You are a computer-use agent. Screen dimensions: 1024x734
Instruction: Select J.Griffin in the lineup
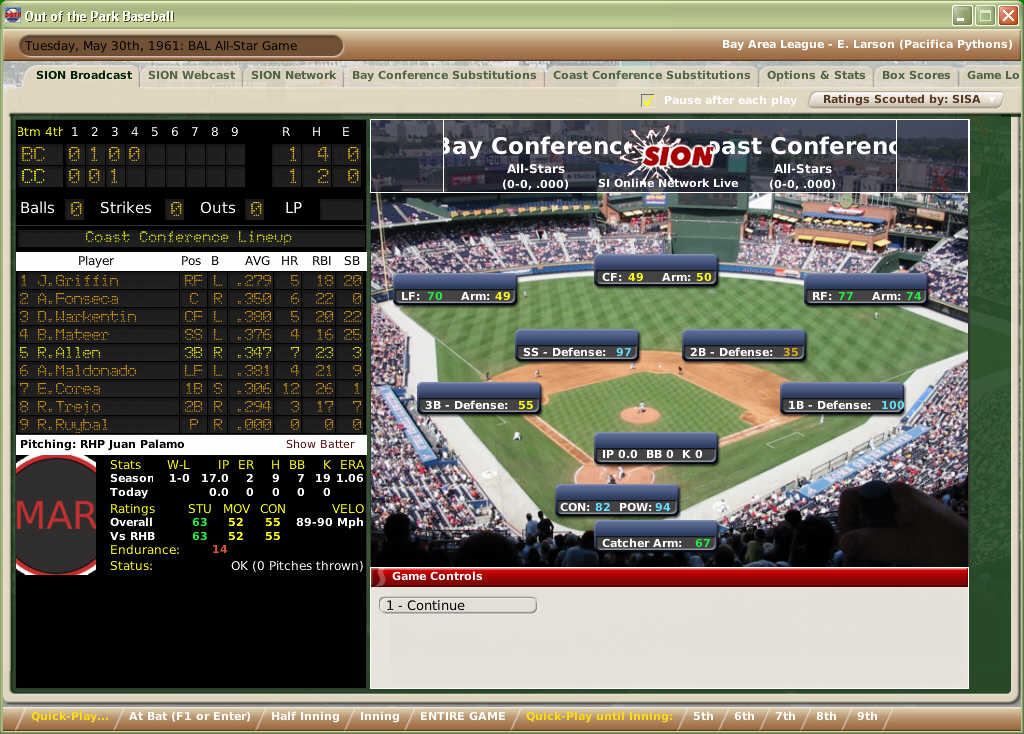[x=191, y=281]
